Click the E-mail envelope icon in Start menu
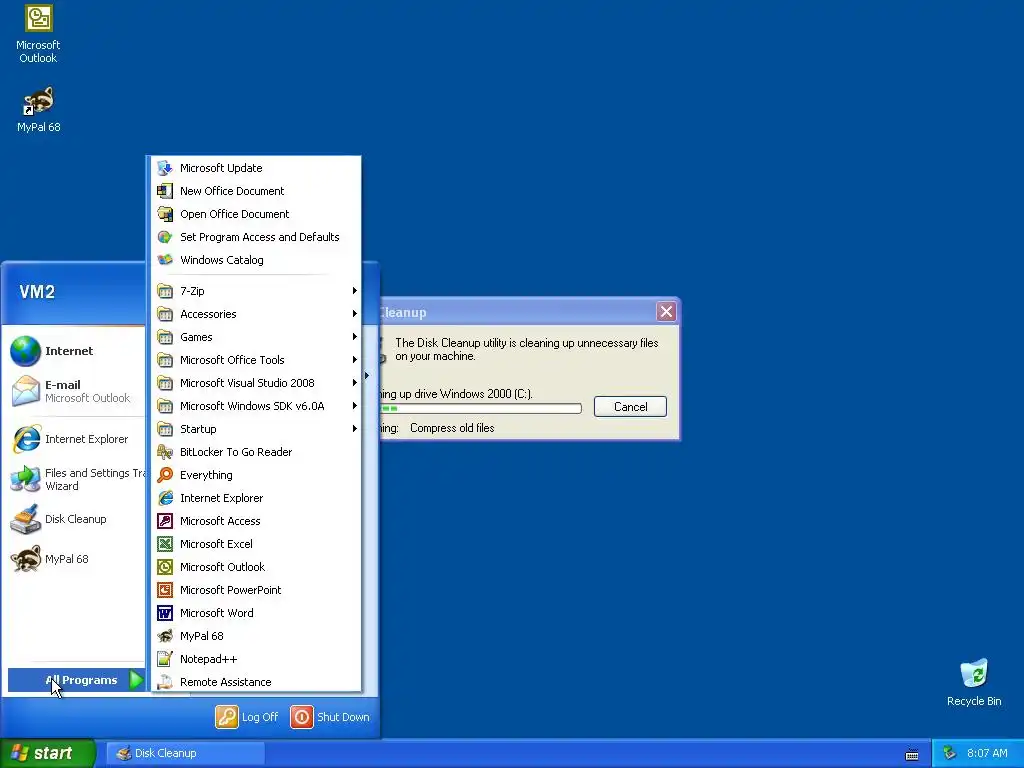Image resolution: width=1024 pixels, height=768 pixels. pyautogui.click(x=25, y=391)
